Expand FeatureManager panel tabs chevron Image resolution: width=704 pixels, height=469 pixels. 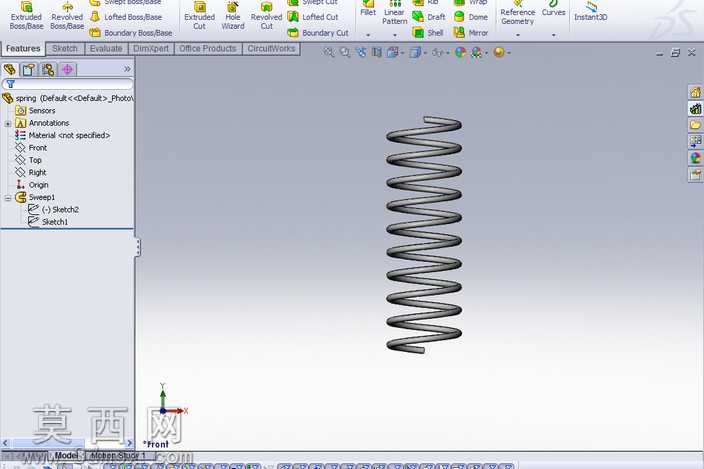tap(127, 69)
